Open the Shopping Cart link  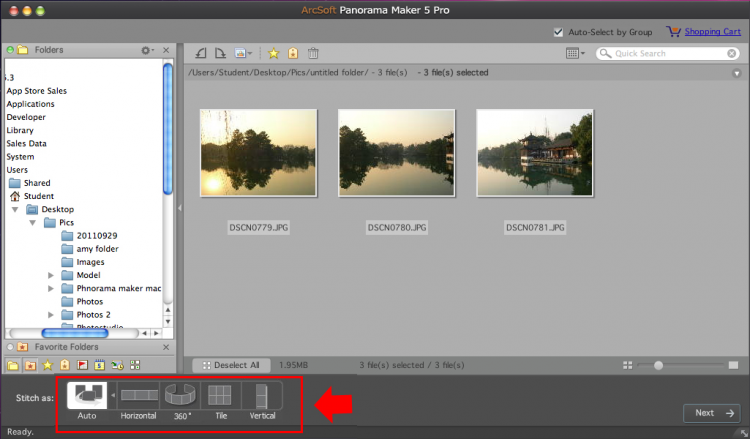click(x=712, y=32)
